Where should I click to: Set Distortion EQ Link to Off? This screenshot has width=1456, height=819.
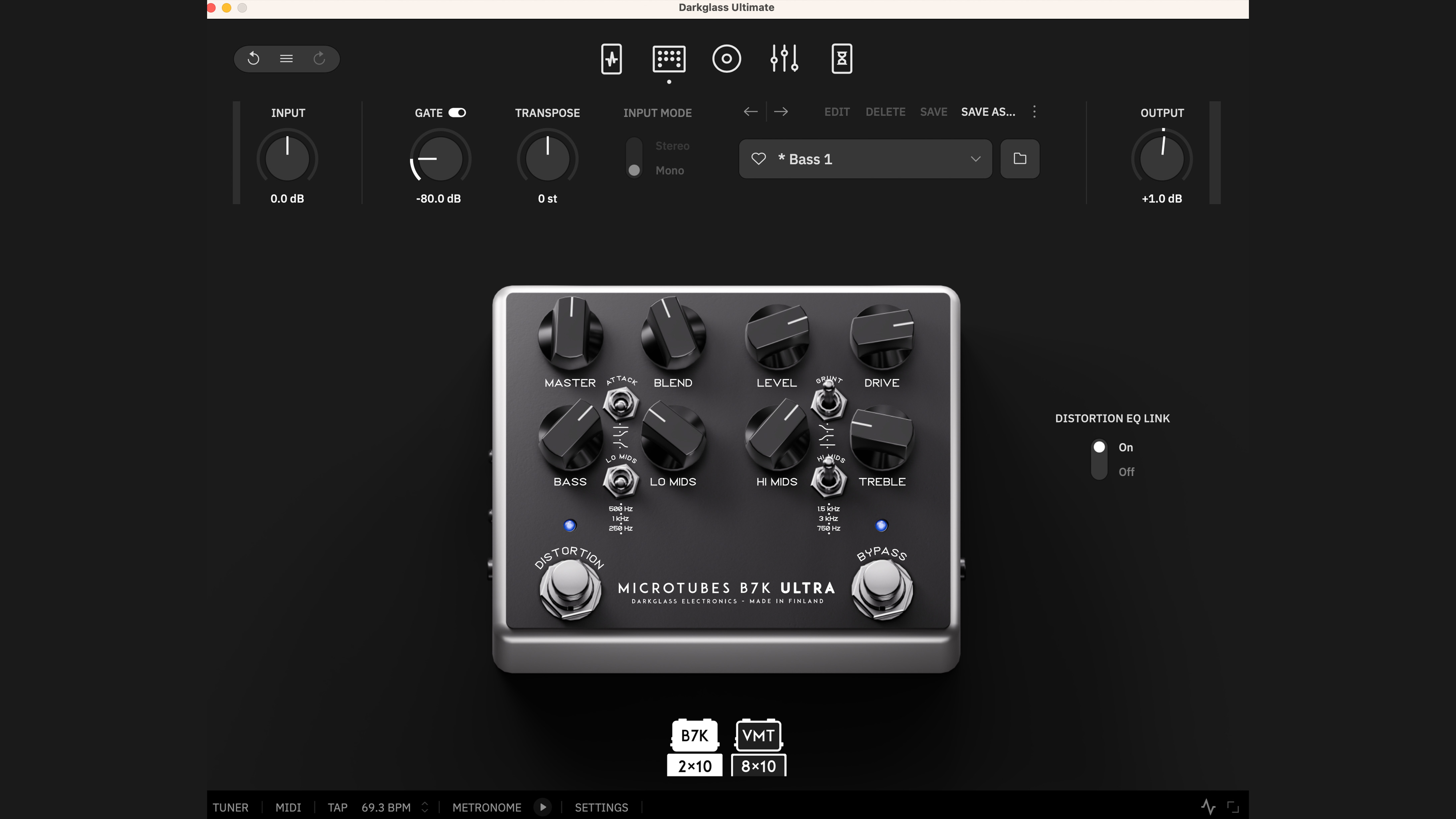(x=1126, y=471)
